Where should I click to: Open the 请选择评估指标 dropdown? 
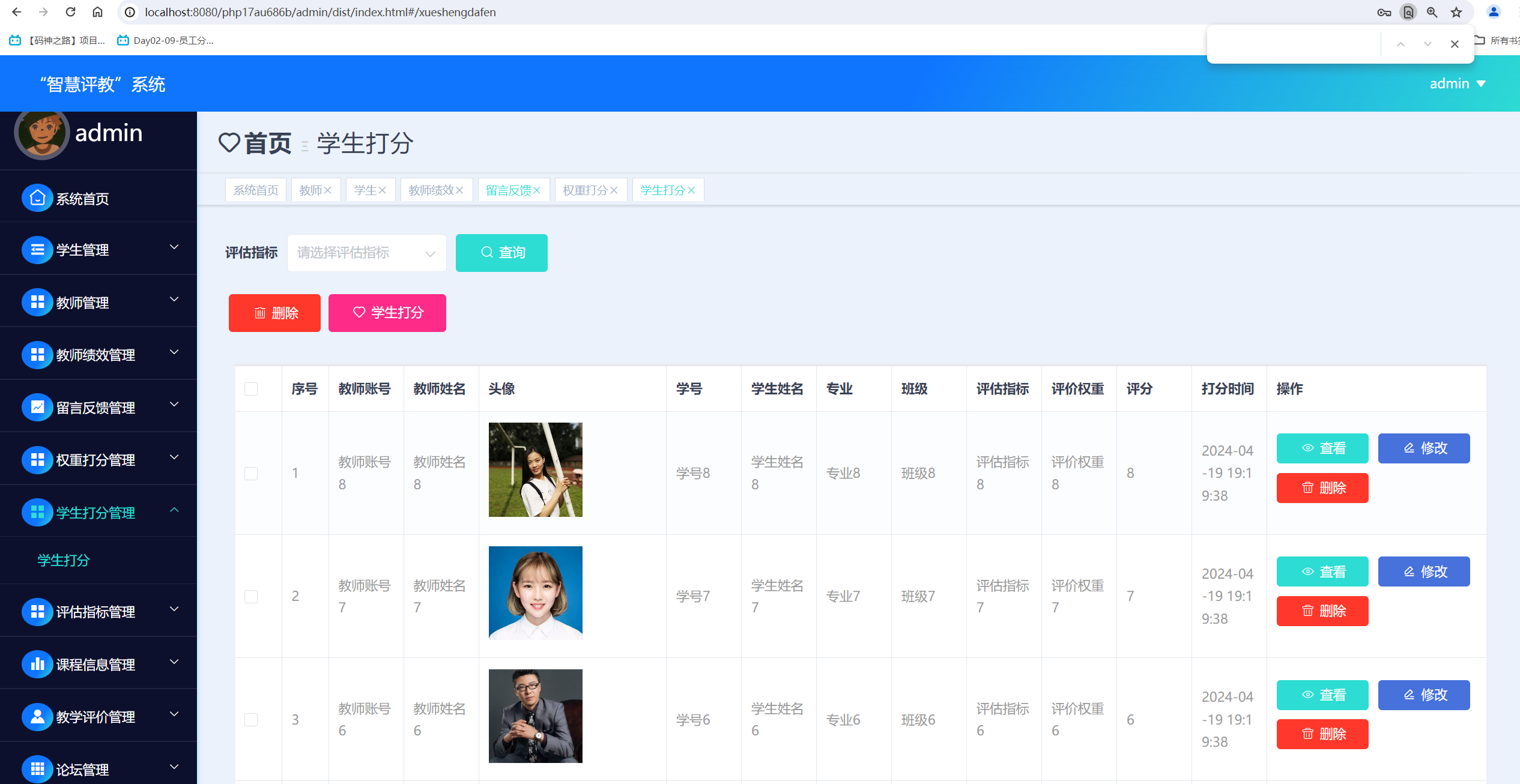pyautogui.click(x=366, y=253)
